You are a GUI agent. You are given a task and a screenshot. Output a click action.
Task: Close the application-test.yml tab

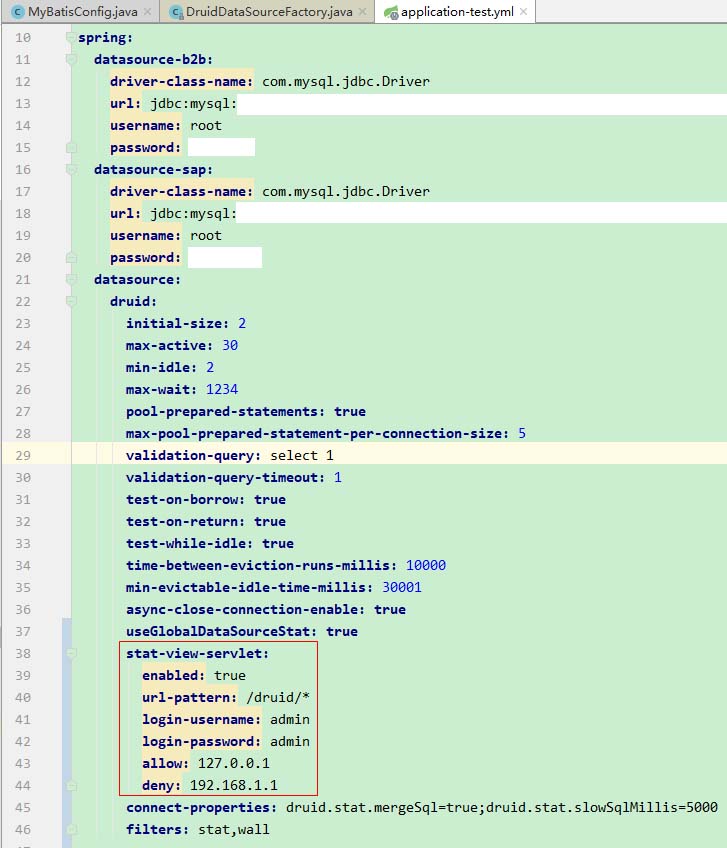(x=523, y=11)
